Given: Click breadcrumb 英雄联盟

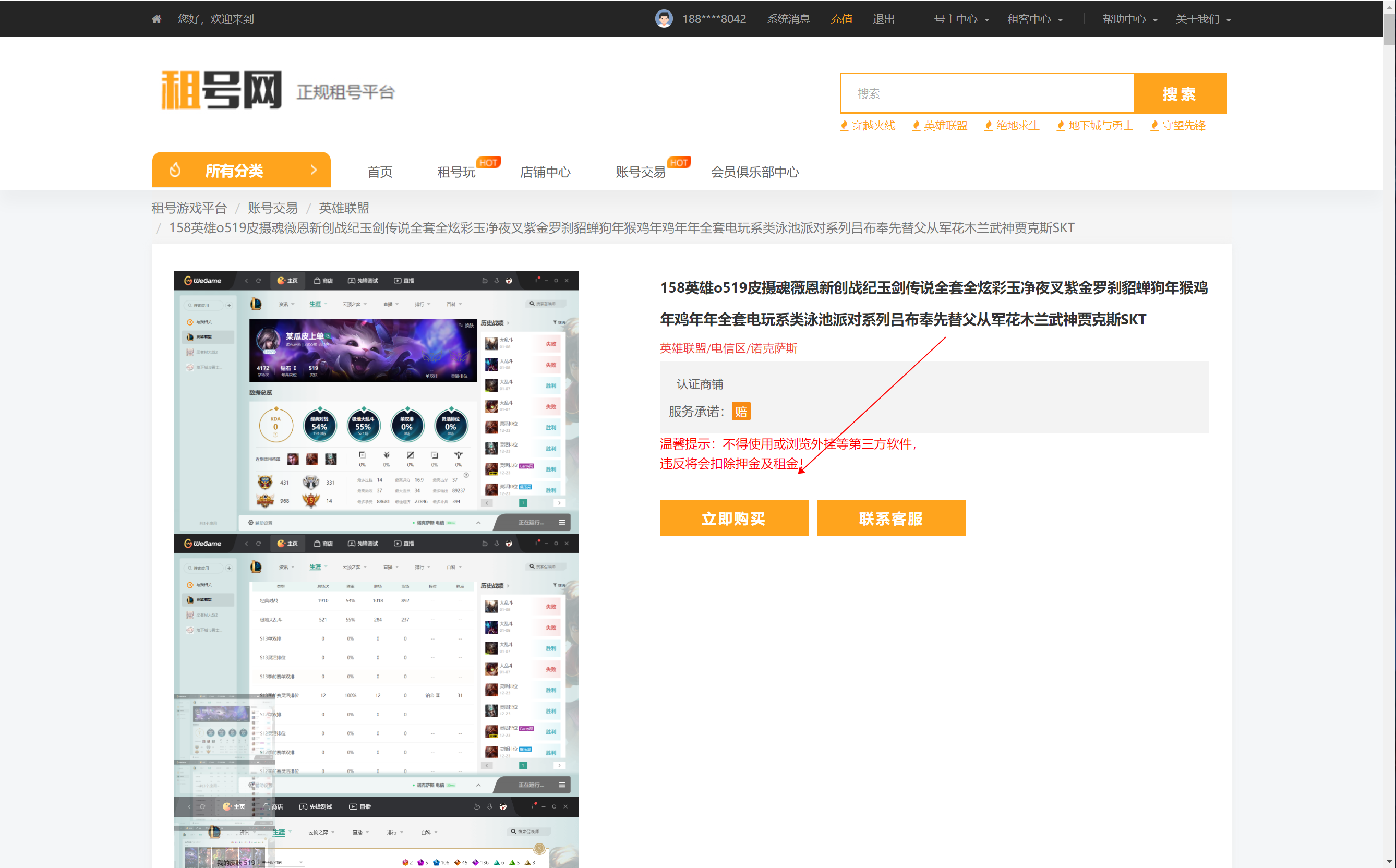Looking at the screenshot, I should coord(344,208).
